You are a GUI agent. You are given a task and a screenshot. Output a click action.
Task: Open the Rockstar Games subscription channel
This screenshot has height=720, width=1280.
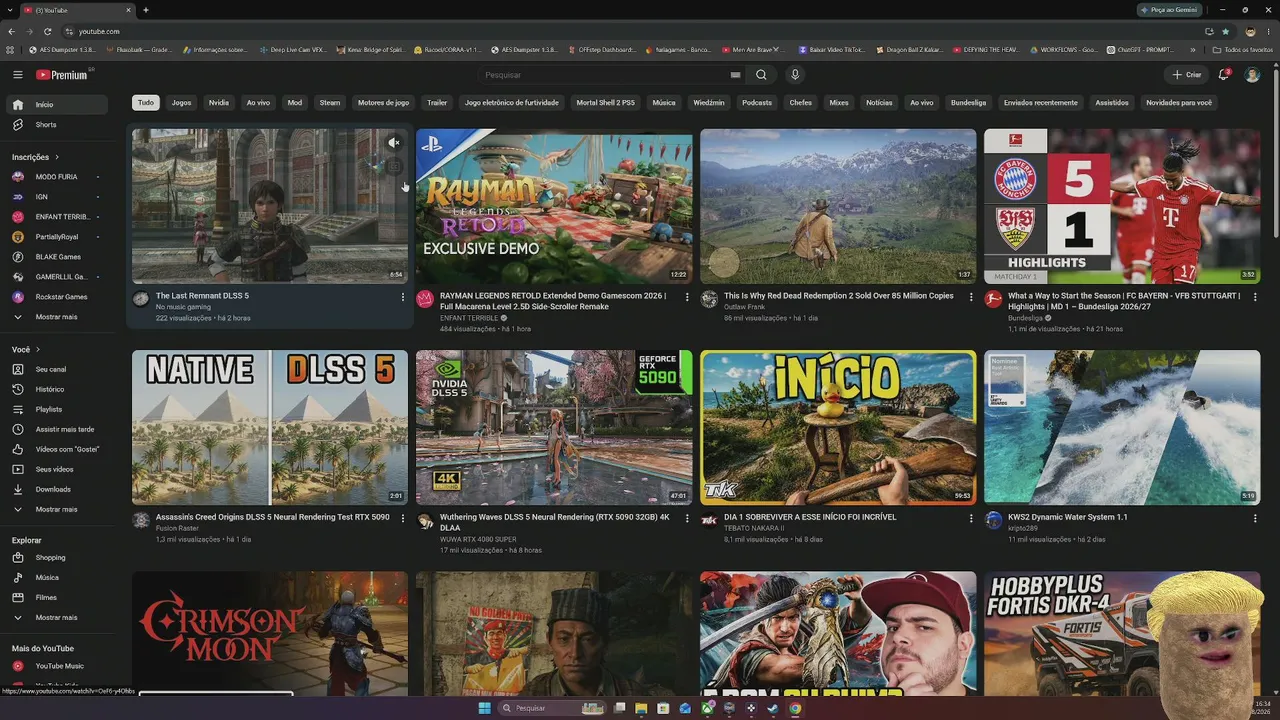pyautogui.click(x=57, y=297)
